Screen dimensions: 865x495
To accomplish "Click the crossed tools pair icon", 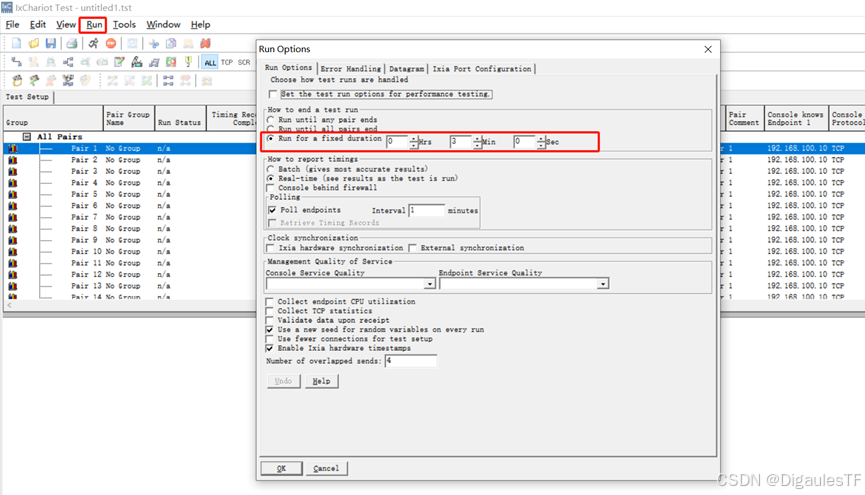I will pyautogui.click(x=68, y=81).
